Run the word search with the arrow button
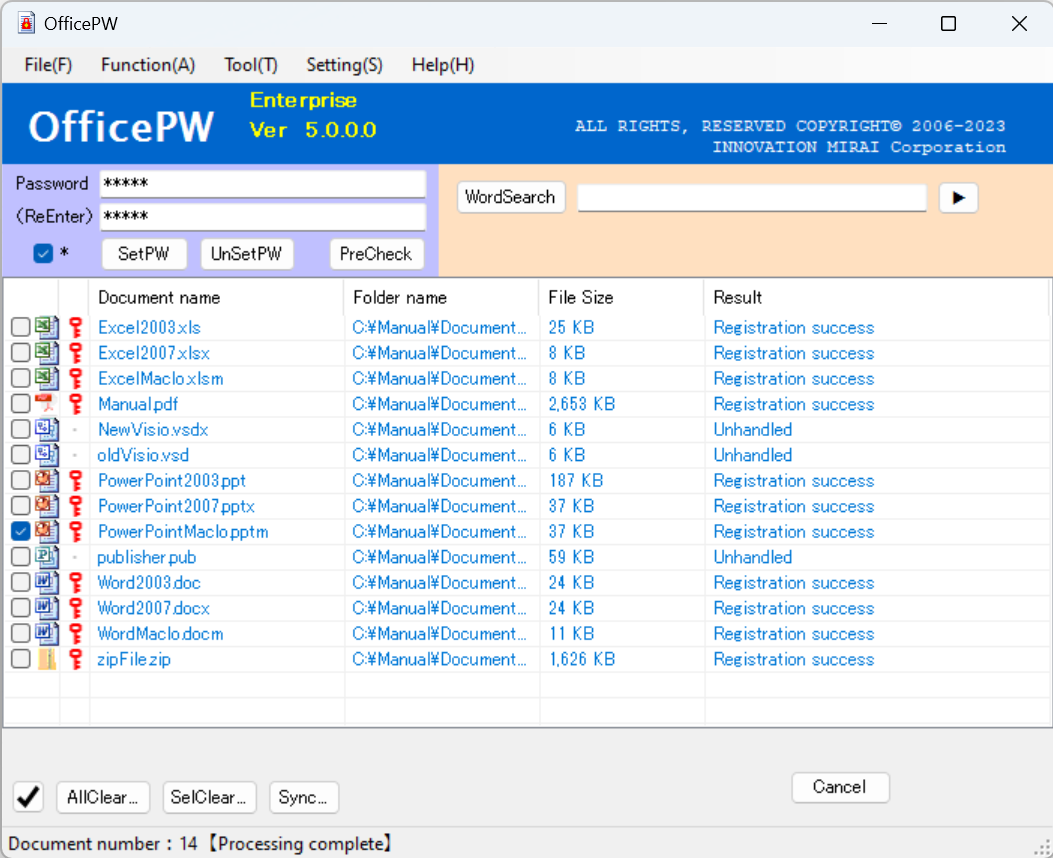Screen dimensions: 1053x858 pyautogui.click(x=958, y=197)
